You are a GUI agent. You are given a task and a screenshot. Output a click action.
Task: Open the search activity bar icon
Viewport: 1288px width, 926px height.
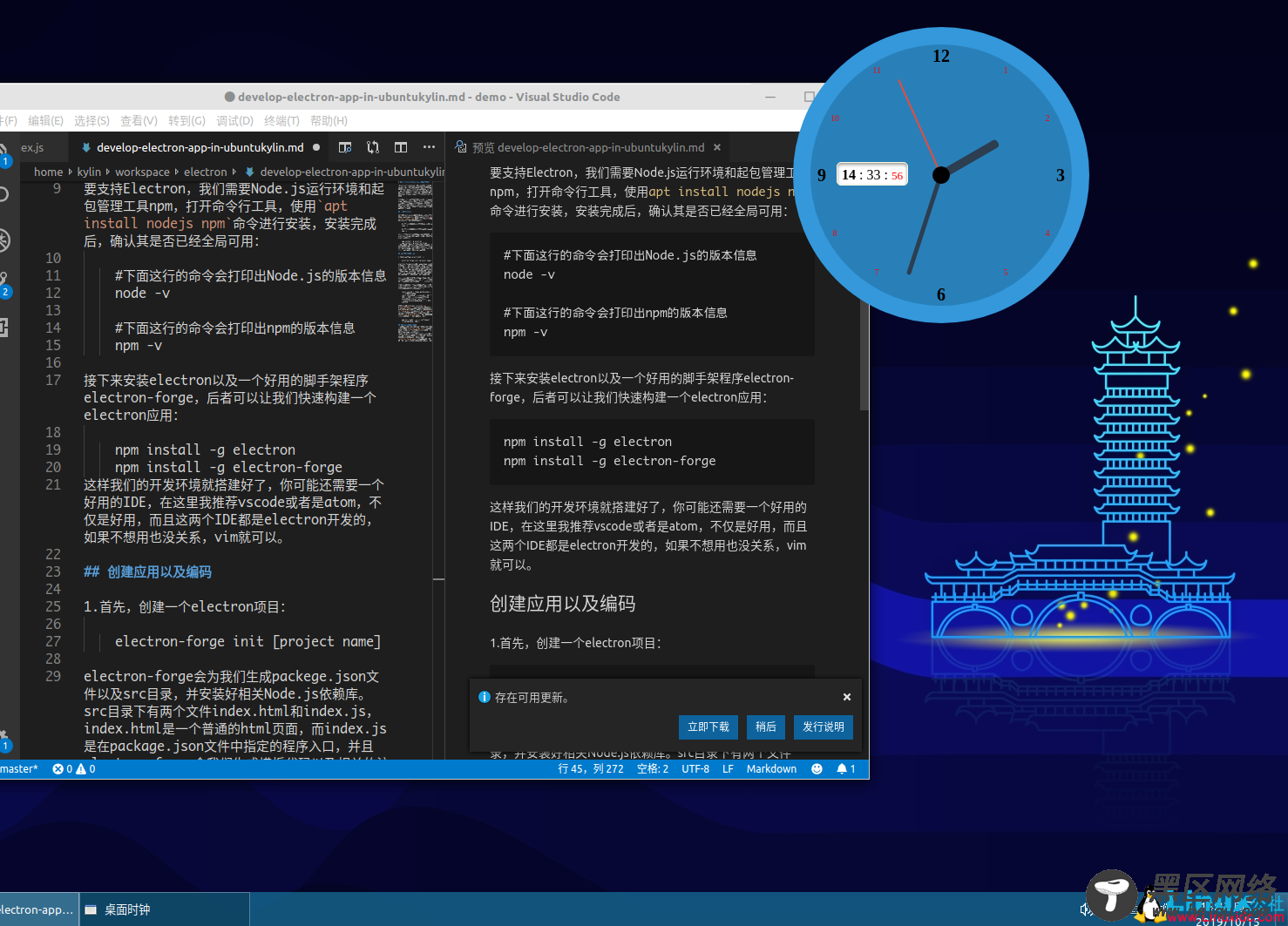(3, 194)
